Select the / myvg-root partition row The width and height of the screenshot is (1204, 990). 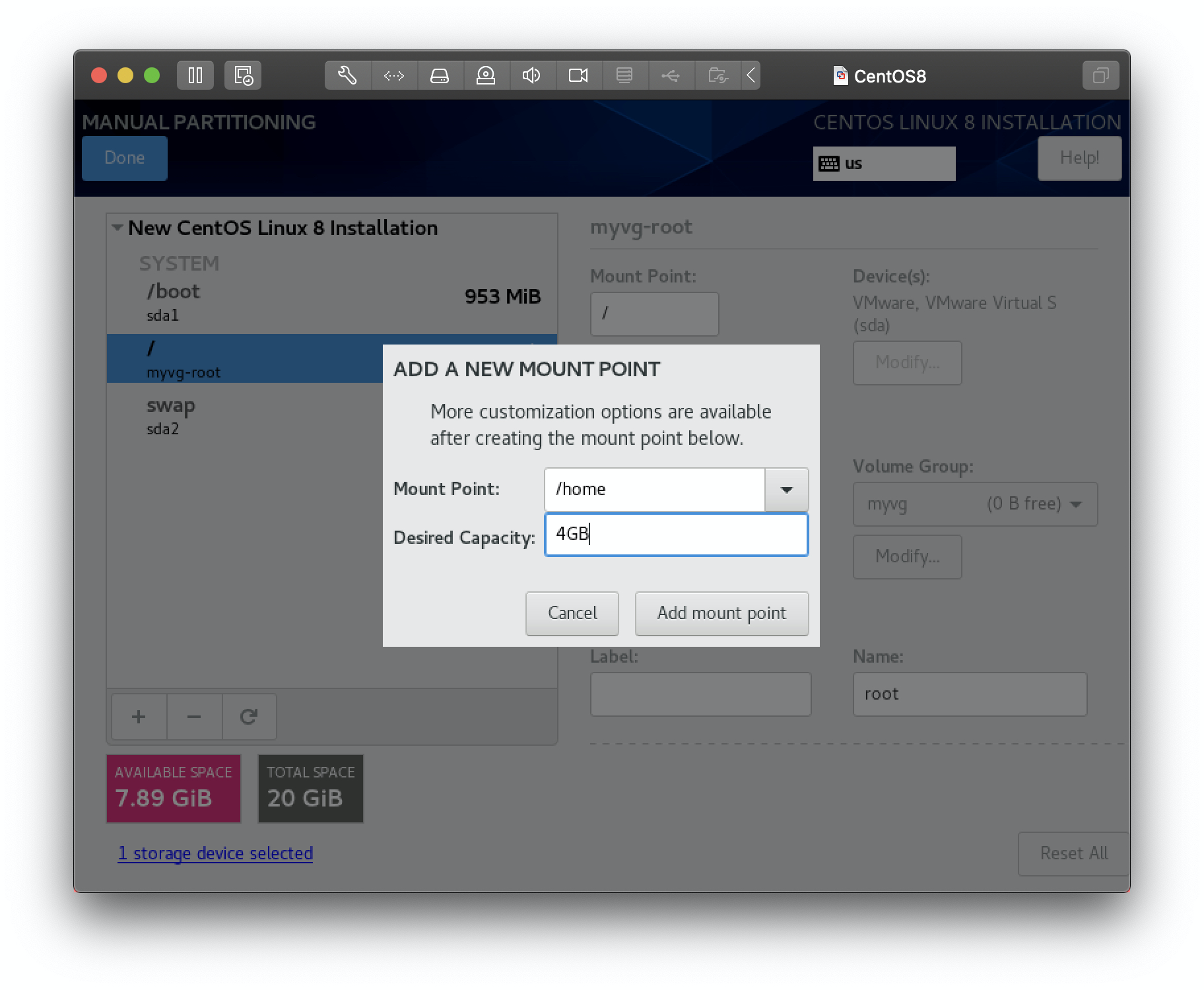click(x=245, y=358)
